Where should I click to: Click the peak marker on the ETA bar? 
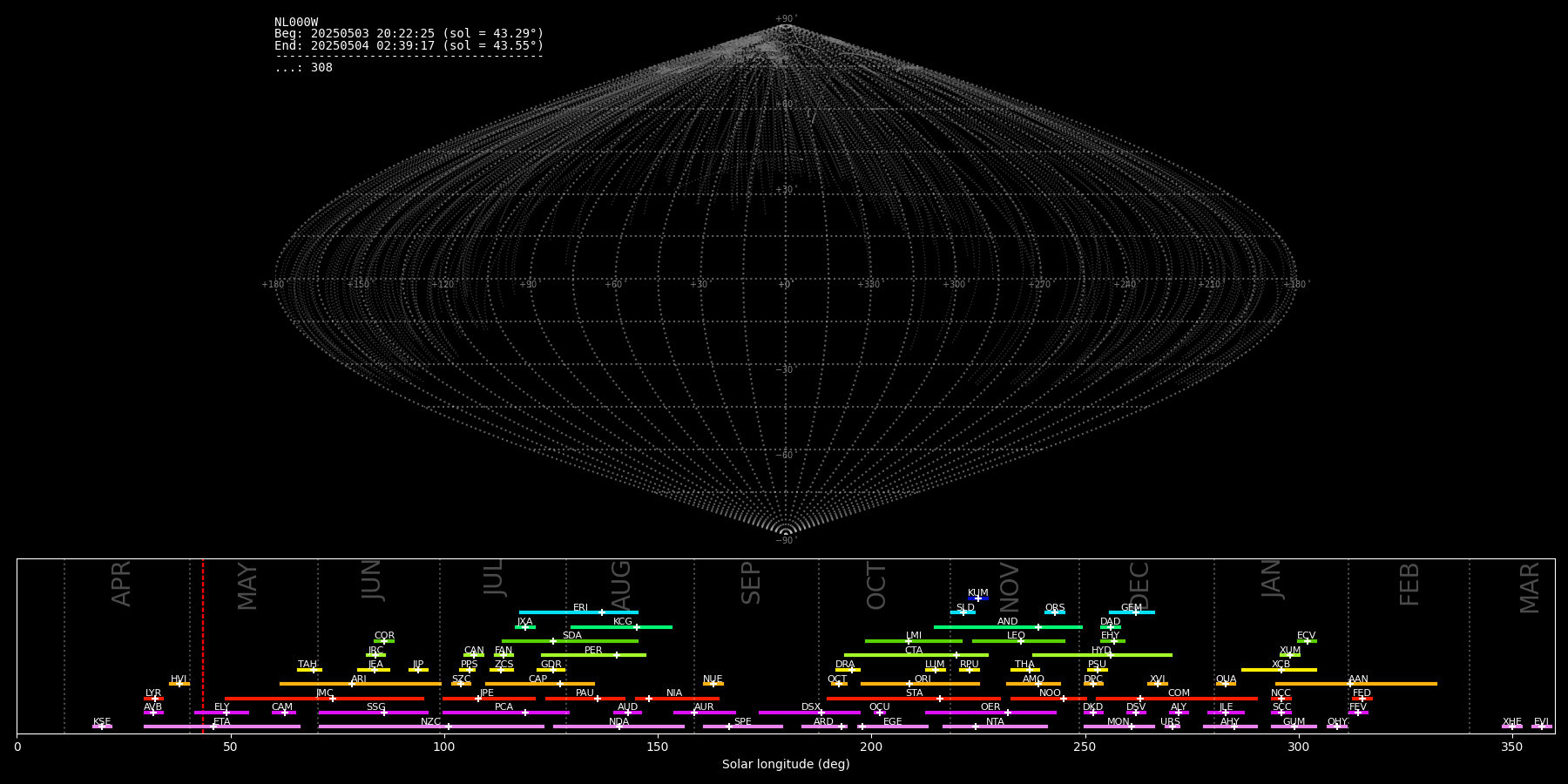coord(213,727)
